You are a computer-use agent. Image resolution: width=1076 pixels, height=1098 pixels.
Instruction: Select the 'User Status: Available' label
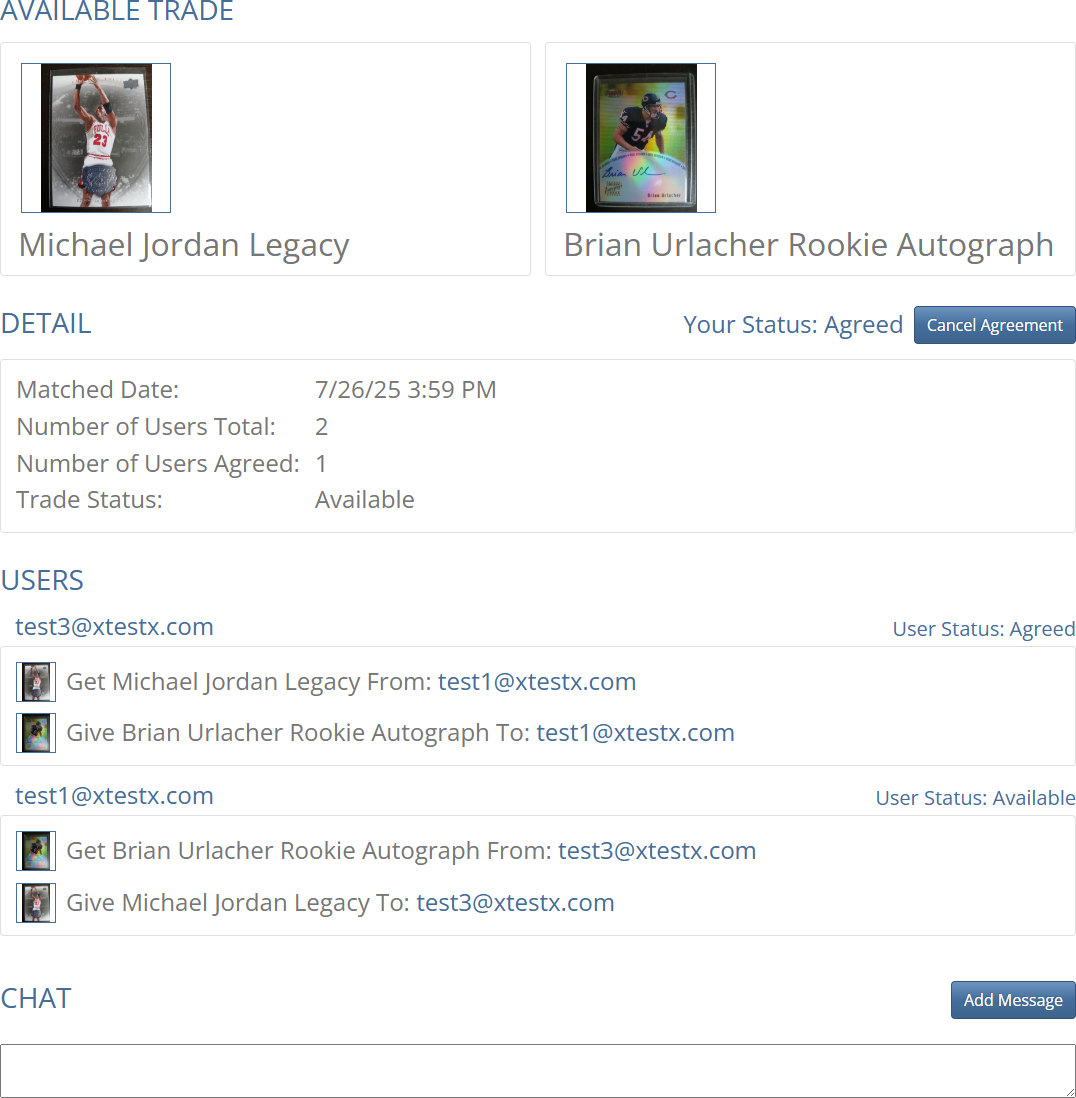[975, 798]
